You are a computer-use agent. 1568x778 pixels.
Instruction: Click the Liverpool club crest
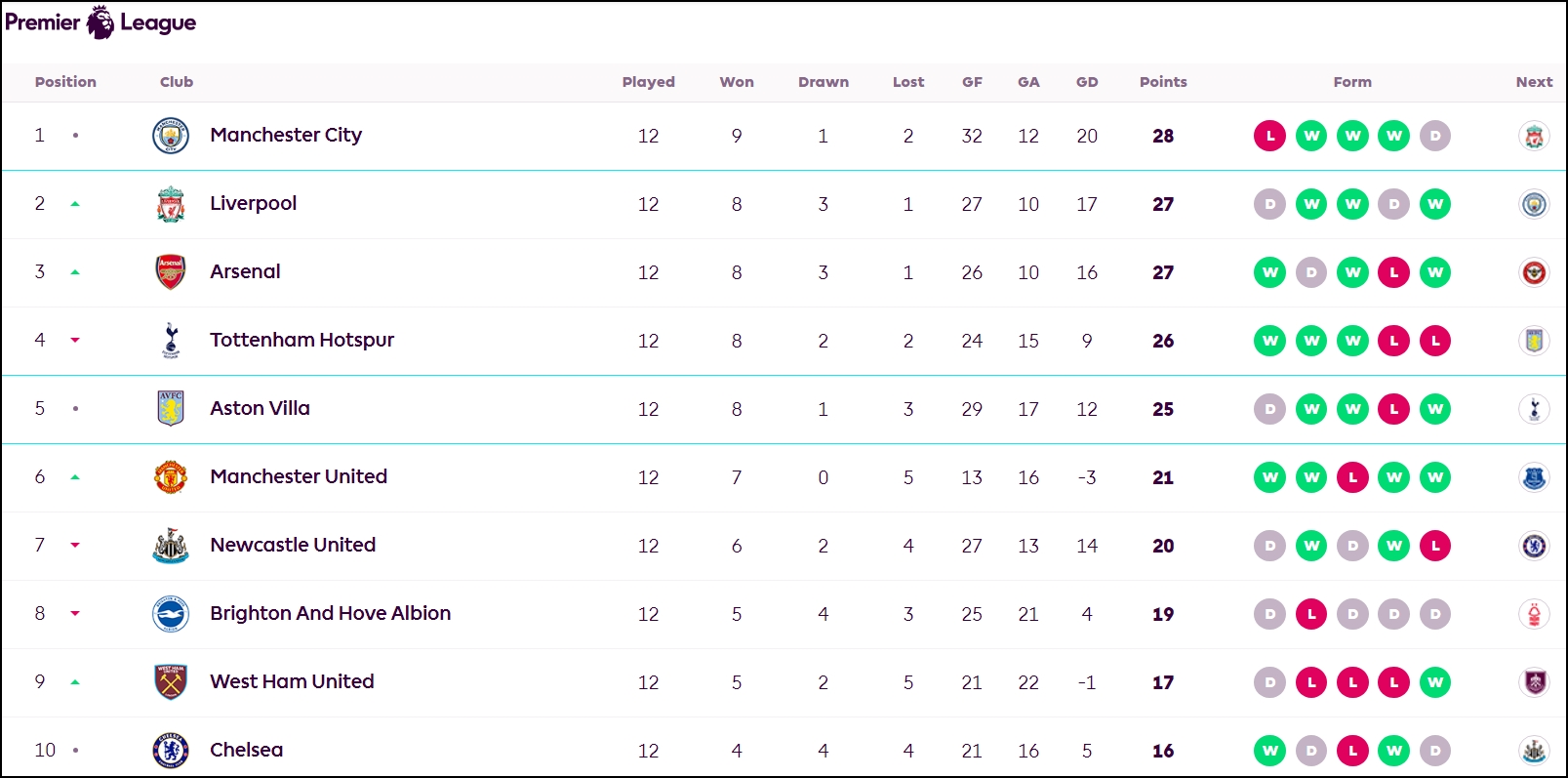pos(168,204)
